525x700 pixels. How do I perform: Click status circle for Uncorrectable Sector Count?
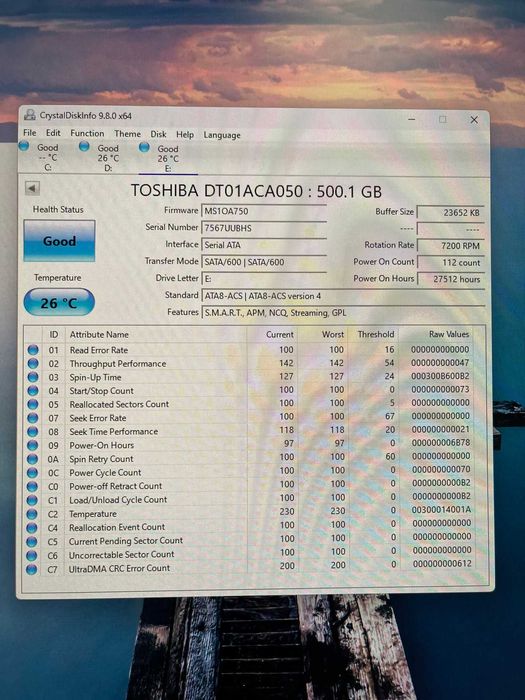click(32, 555)
